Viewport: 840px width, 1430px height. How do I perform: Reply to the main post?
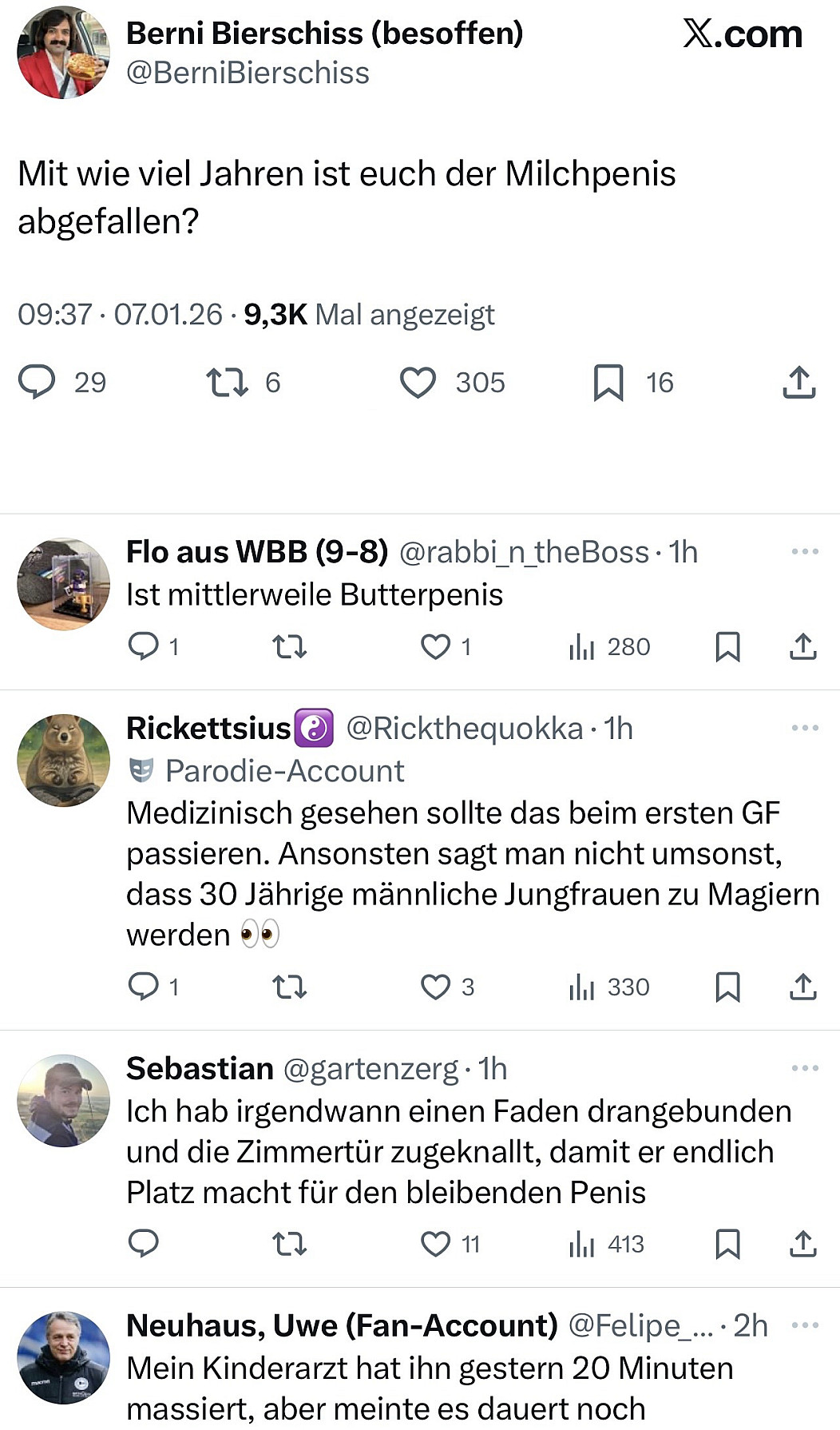point(37,383)
